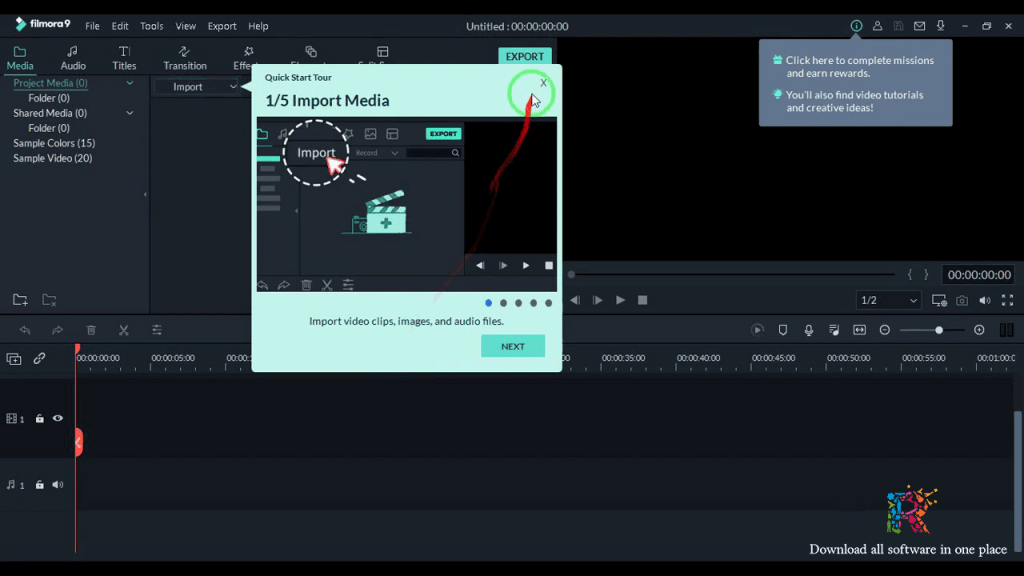The height and width of the screenshot is (576, 1024).
Task: Open the Tools menu
Action: [x=152, y=26]
